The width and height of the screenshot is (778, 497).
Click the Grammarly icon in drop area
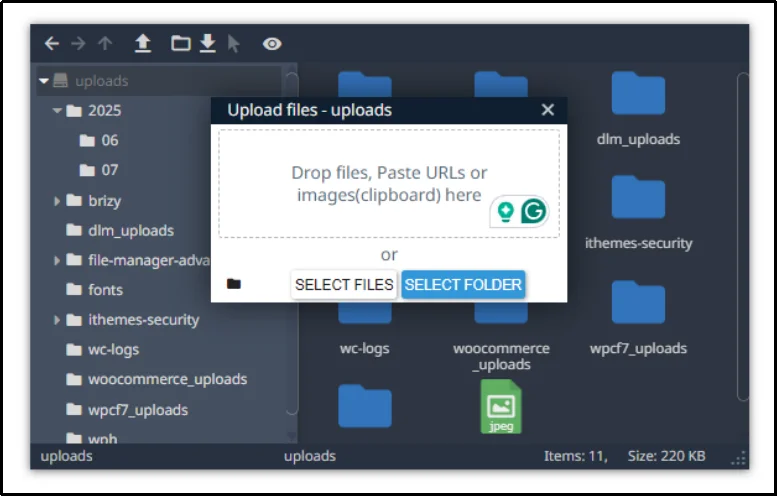(x=535, y=211)
